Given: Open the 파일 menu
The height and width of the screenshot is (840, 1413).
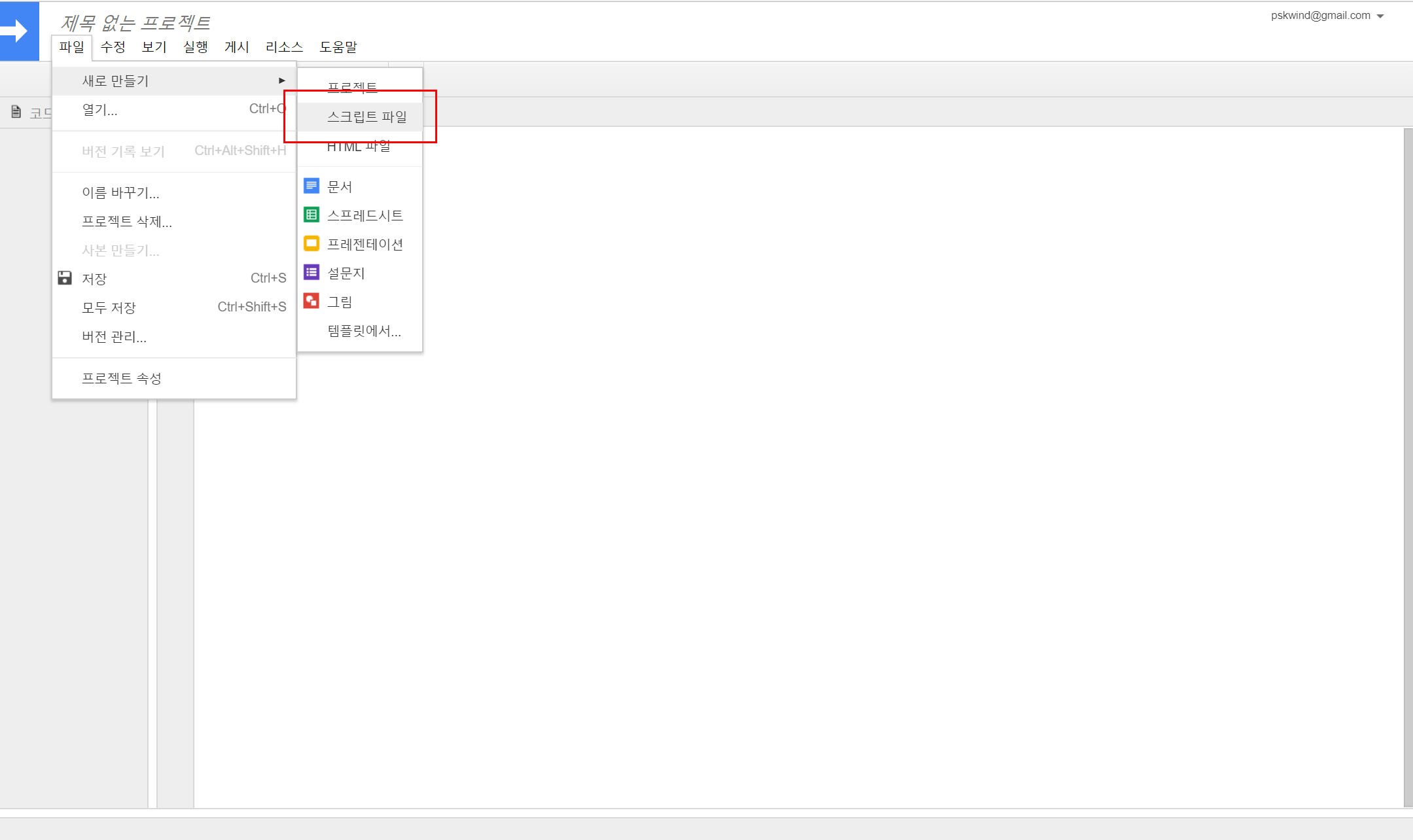Looking at the screenshot, I should tap(72, 47).
